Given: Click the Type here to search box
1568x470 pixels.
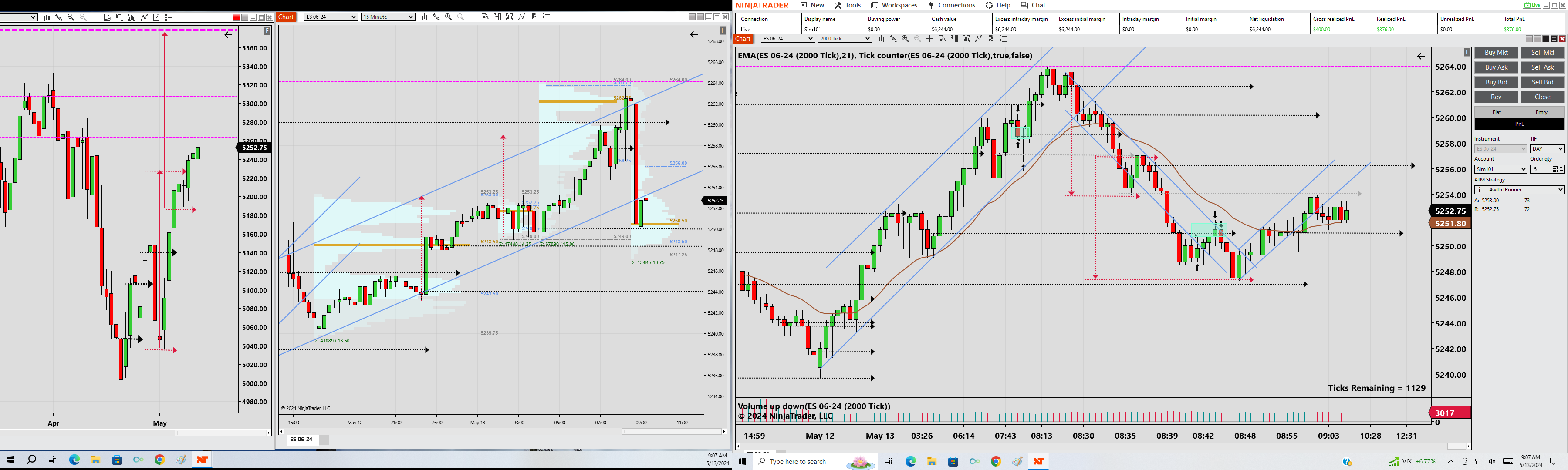Looking at the screenshot, I should click(816, 461).
